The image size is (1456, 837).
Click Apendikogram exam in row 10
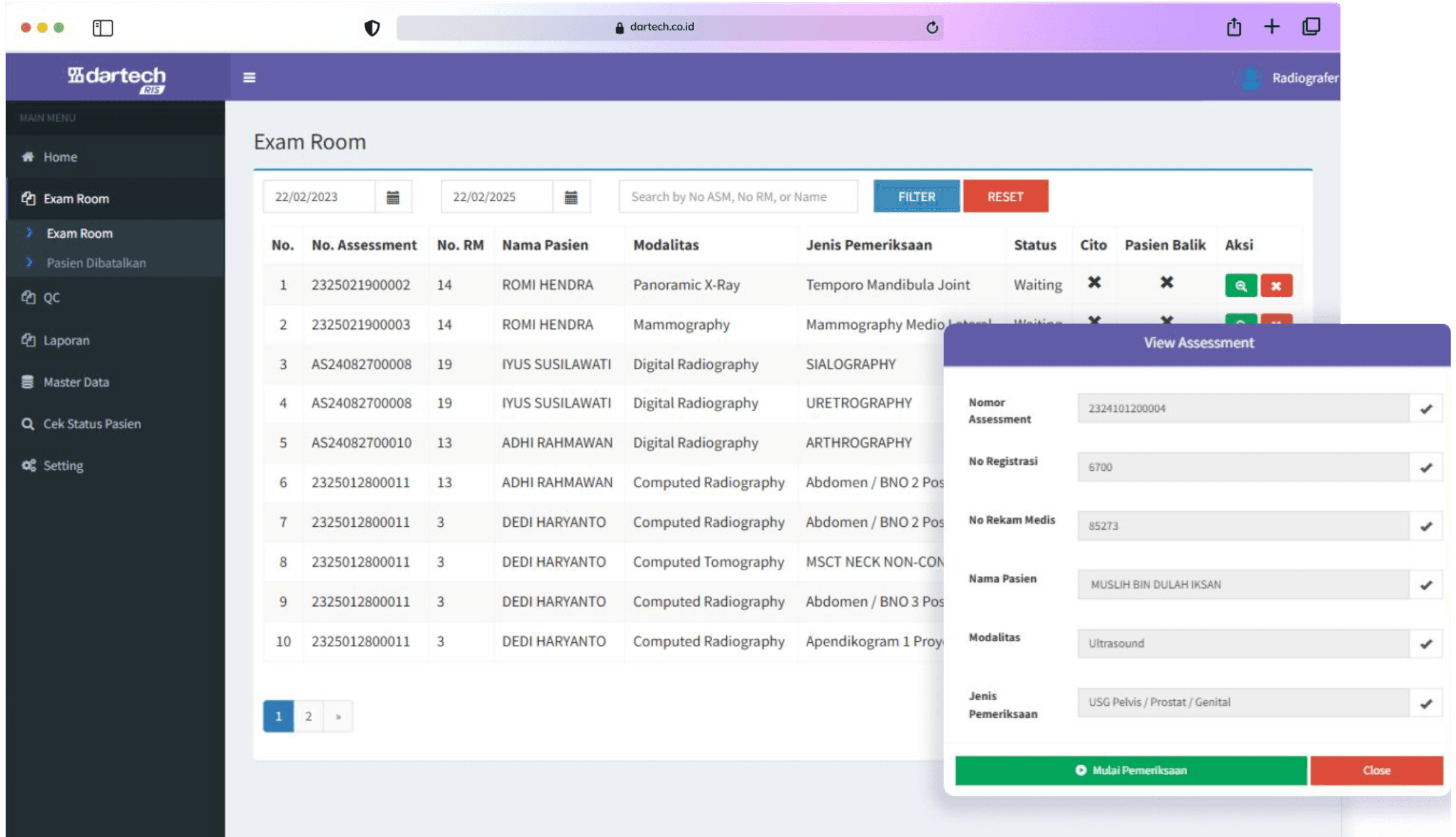coord(875,642)
